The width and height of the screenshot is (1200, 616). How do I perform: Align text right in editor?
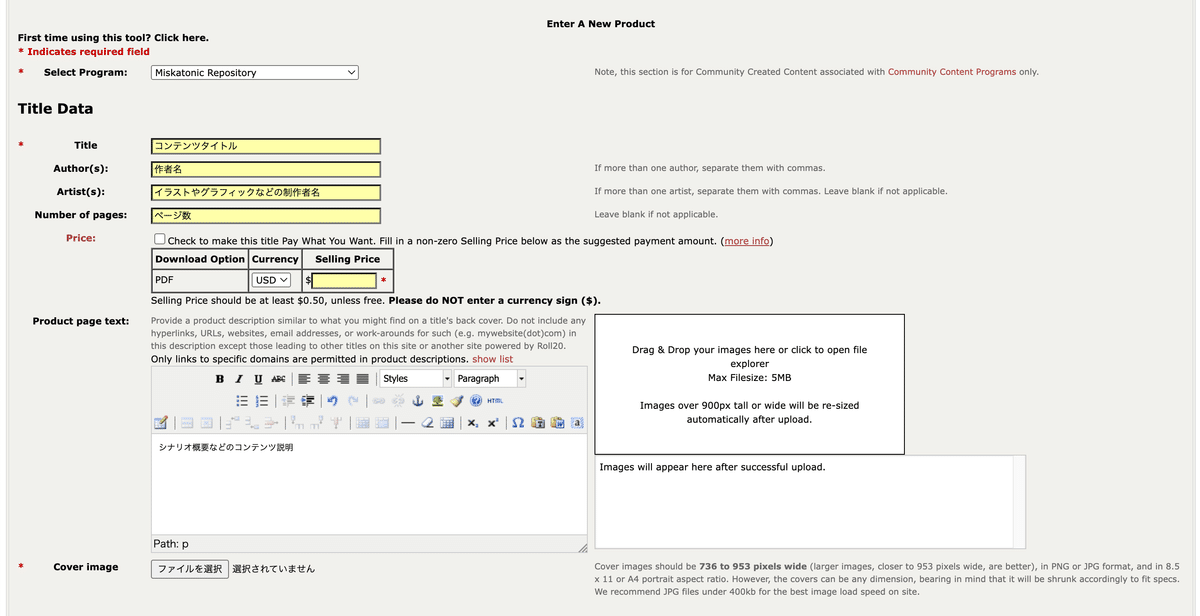click(x=343, y=379)
